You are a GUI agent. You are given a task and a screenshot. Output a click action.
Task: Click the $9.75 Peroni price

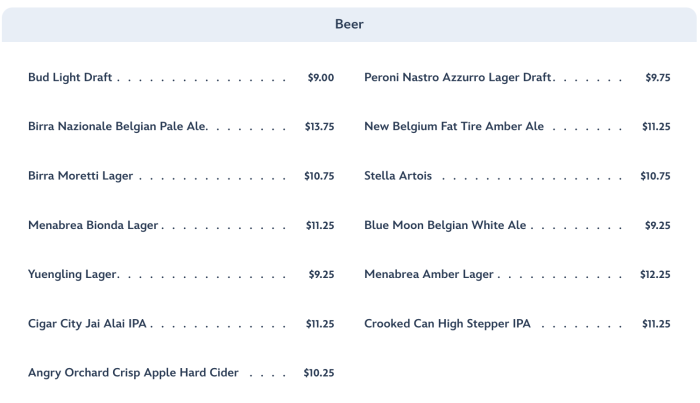[657, 78]
